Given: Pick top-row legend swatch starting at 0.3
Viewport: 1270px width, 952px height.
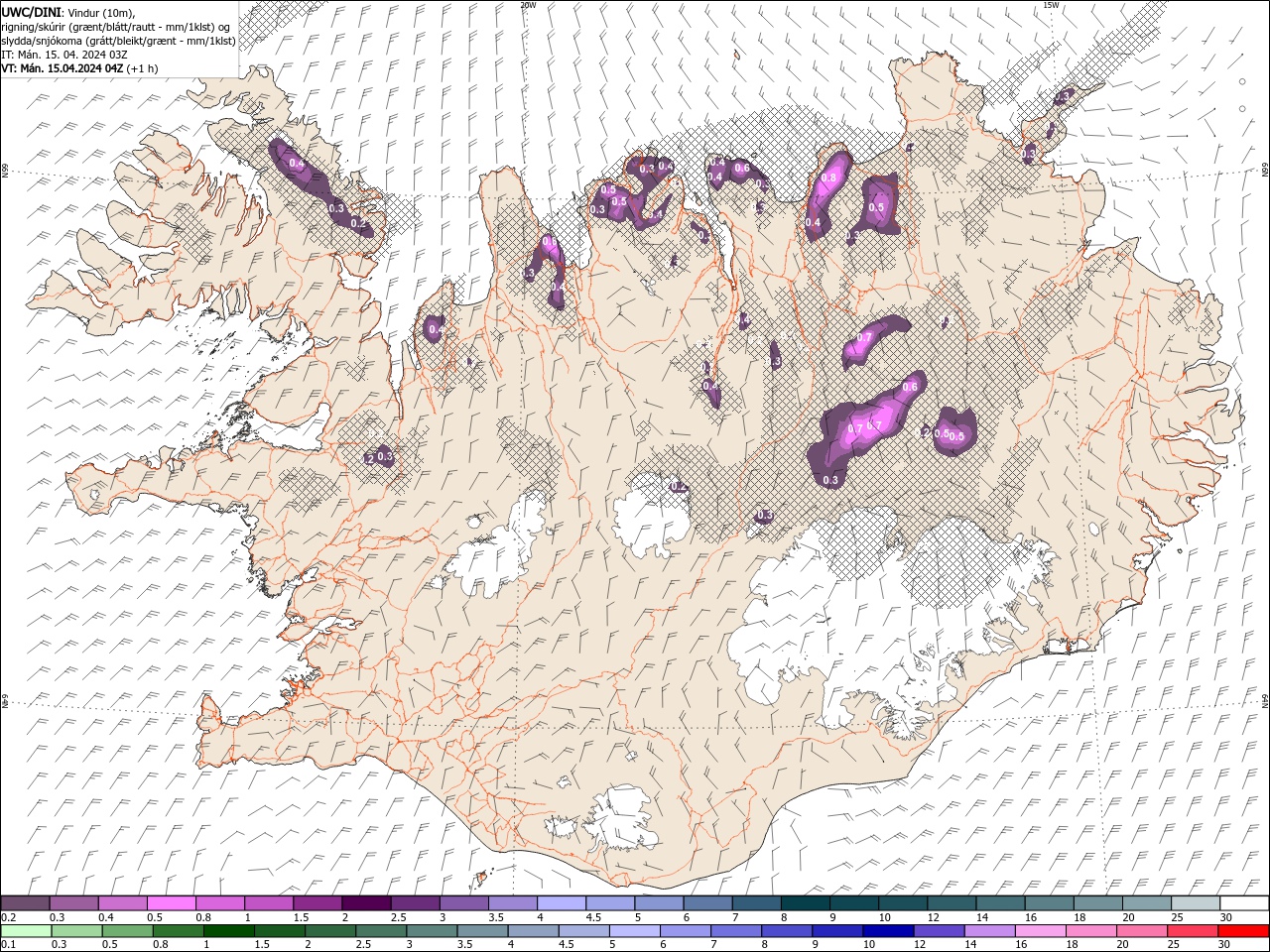Looking at the screenshot, I should 73,903.
